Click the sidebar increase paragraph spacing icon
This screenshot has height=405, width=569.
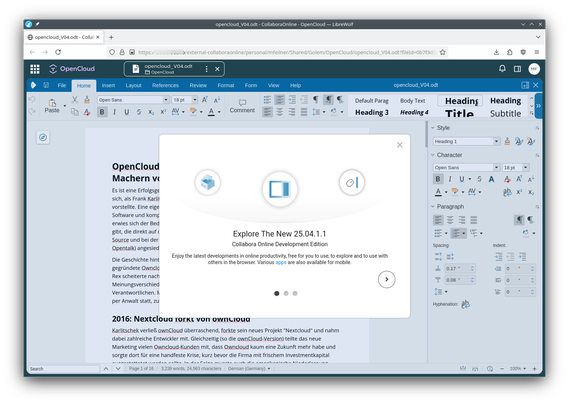click(438, 257)
